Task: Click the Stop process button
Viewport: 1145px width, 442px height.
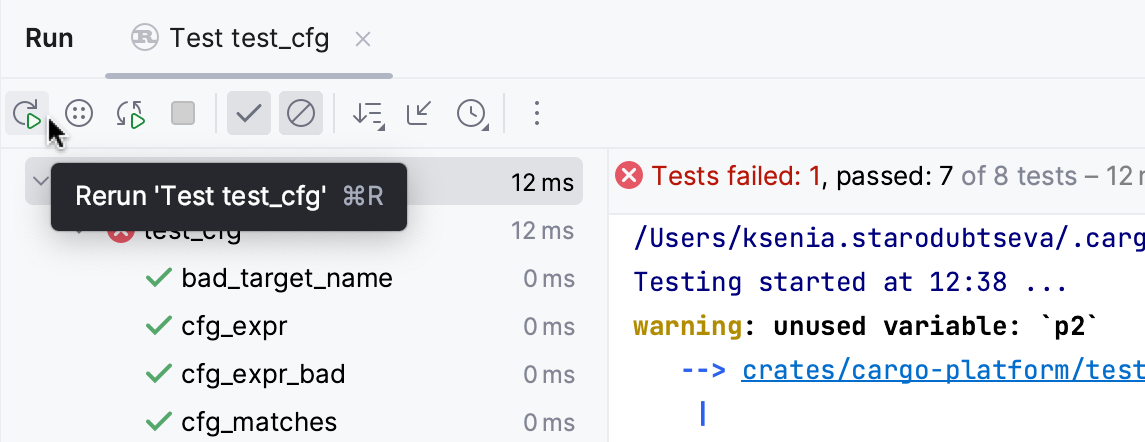Action: 183,114
